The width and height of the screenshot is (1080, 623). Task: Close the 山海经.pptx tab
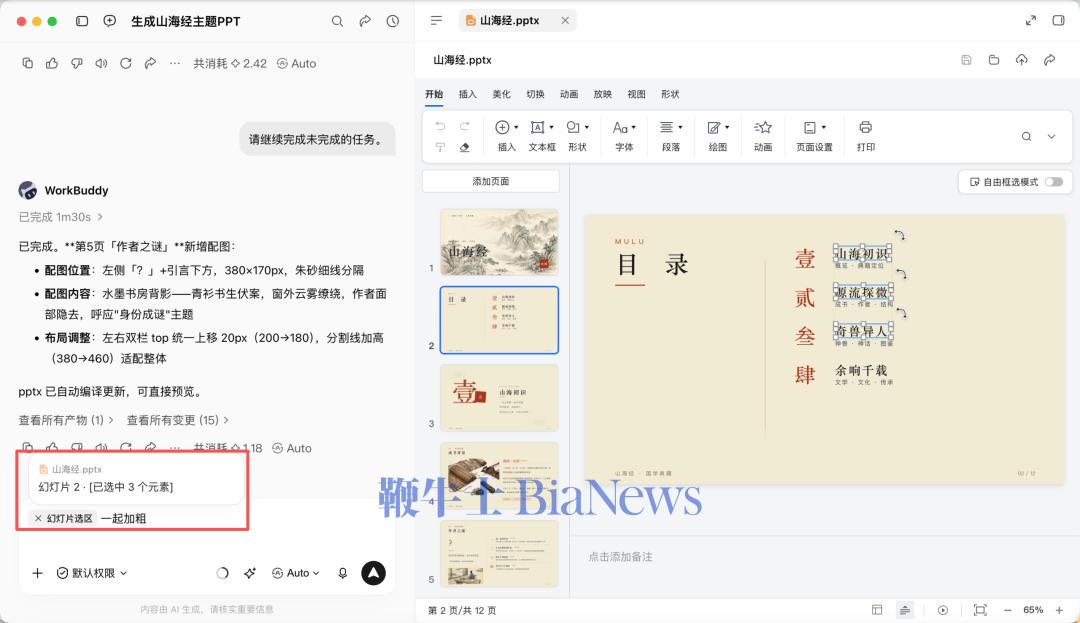click(565, 21)
